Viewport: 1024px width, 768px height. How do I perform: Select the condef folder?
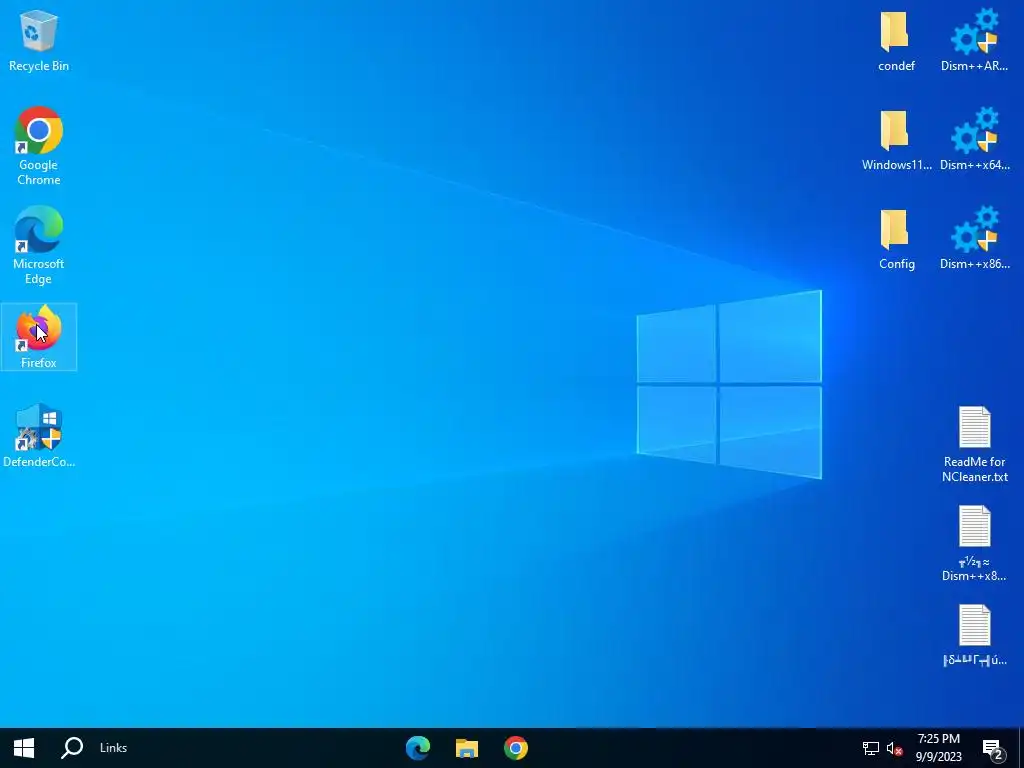[896, 40]
